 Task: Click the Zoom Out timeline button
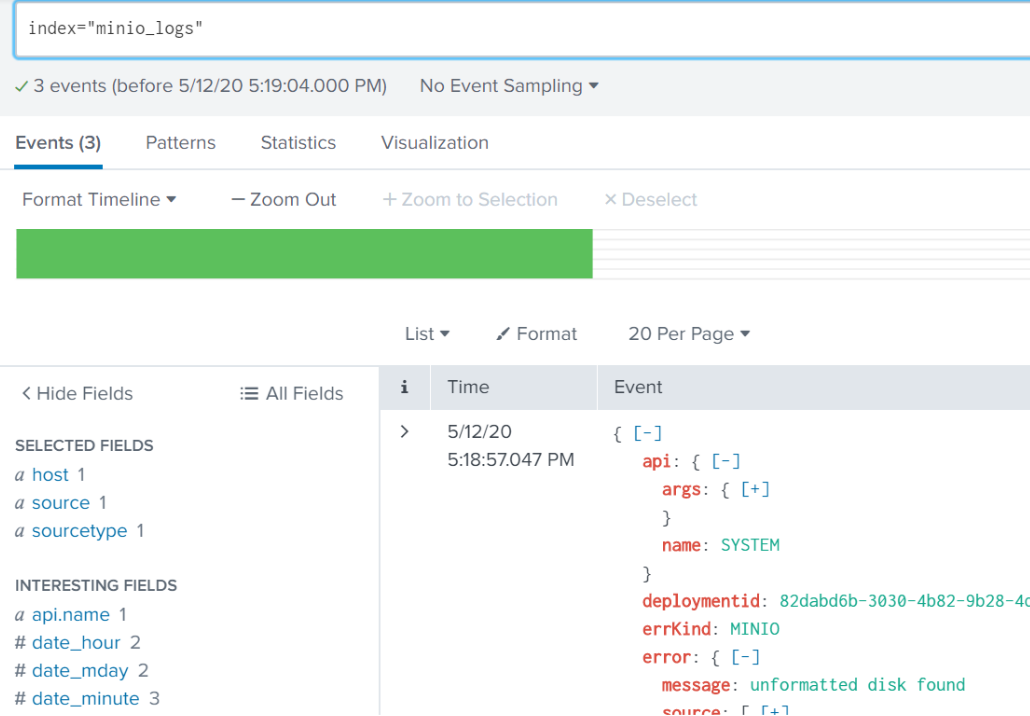point(284,200)
